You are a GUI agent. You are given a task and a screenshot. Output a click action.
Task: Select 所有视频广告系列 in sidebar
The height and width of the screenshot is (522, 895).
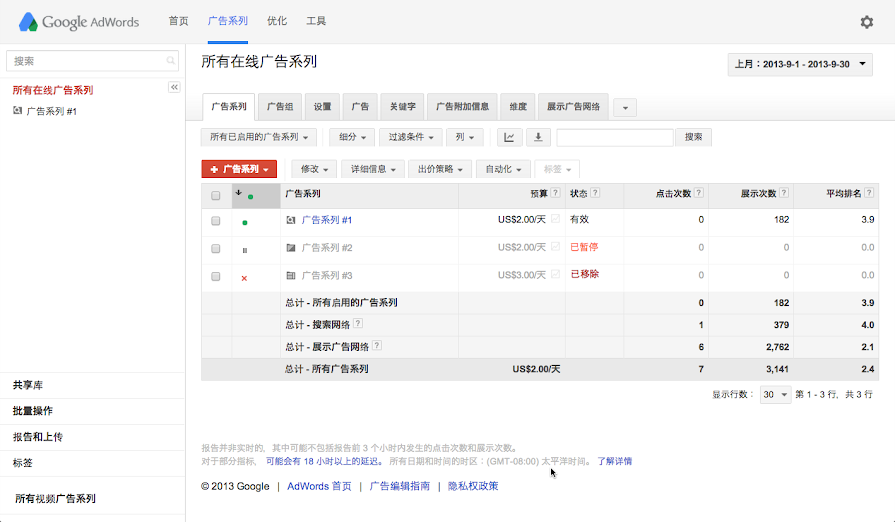[x=55, y=499]
